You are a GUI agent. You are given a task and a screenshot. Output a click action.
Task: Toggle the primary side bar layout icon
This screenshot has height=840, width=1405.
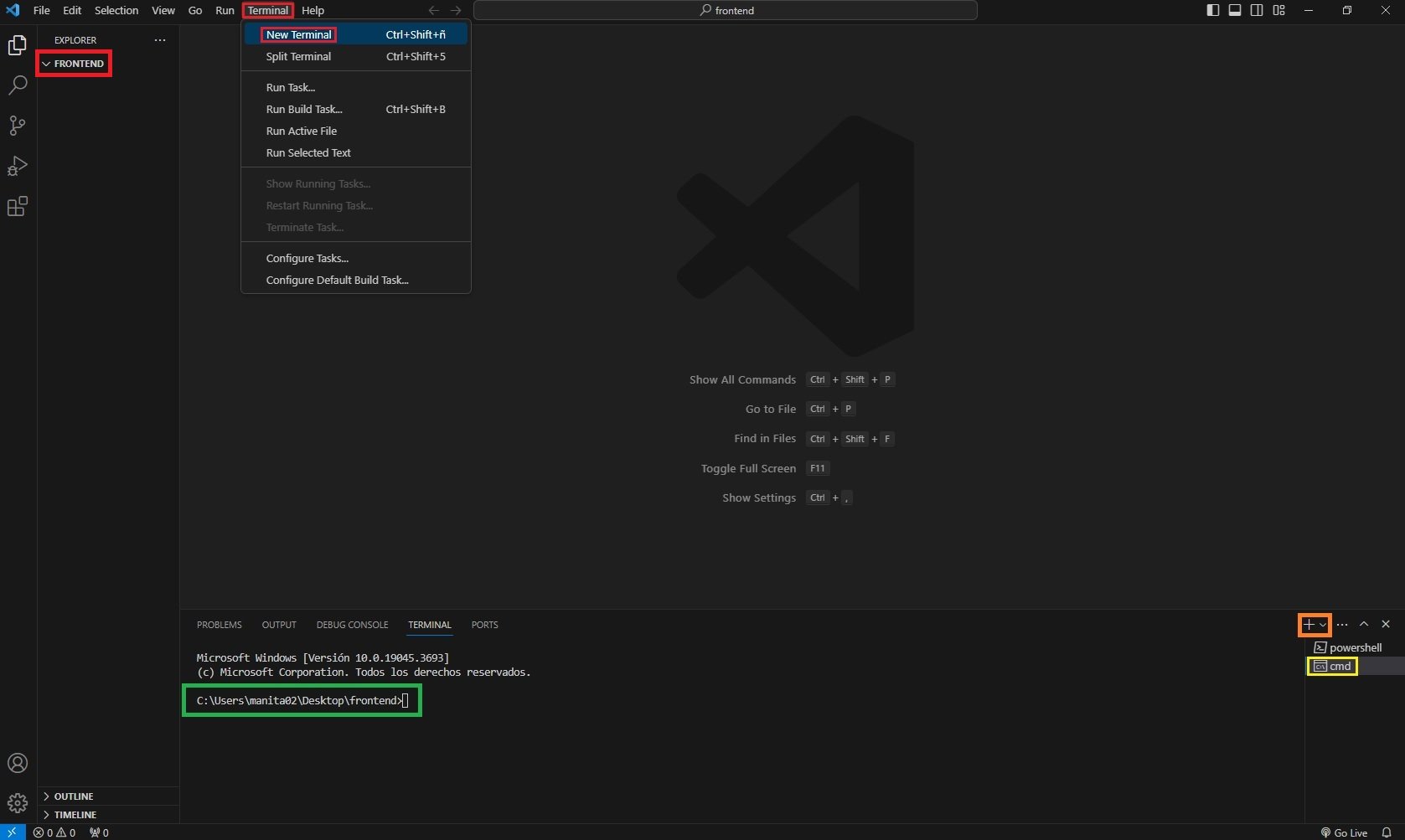1212,10
